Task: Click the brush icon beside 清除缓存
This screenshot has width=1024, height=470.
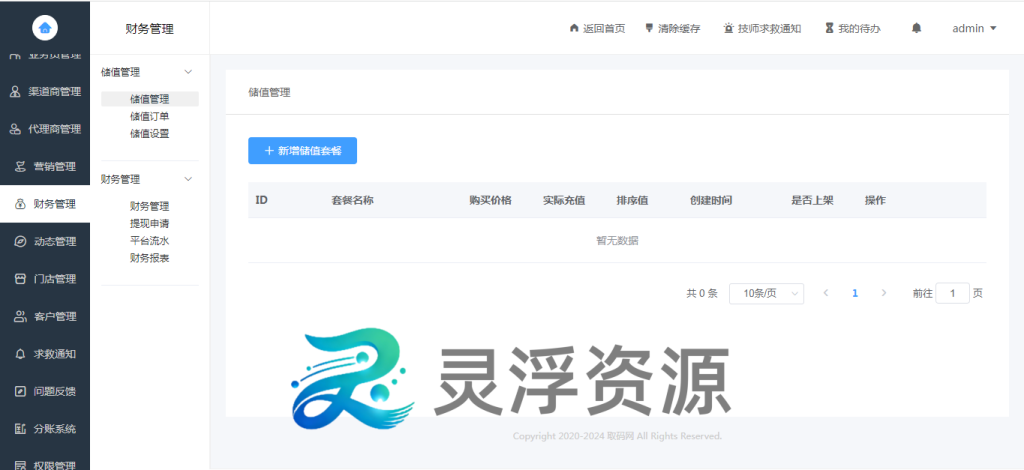Action: [649, 28]
